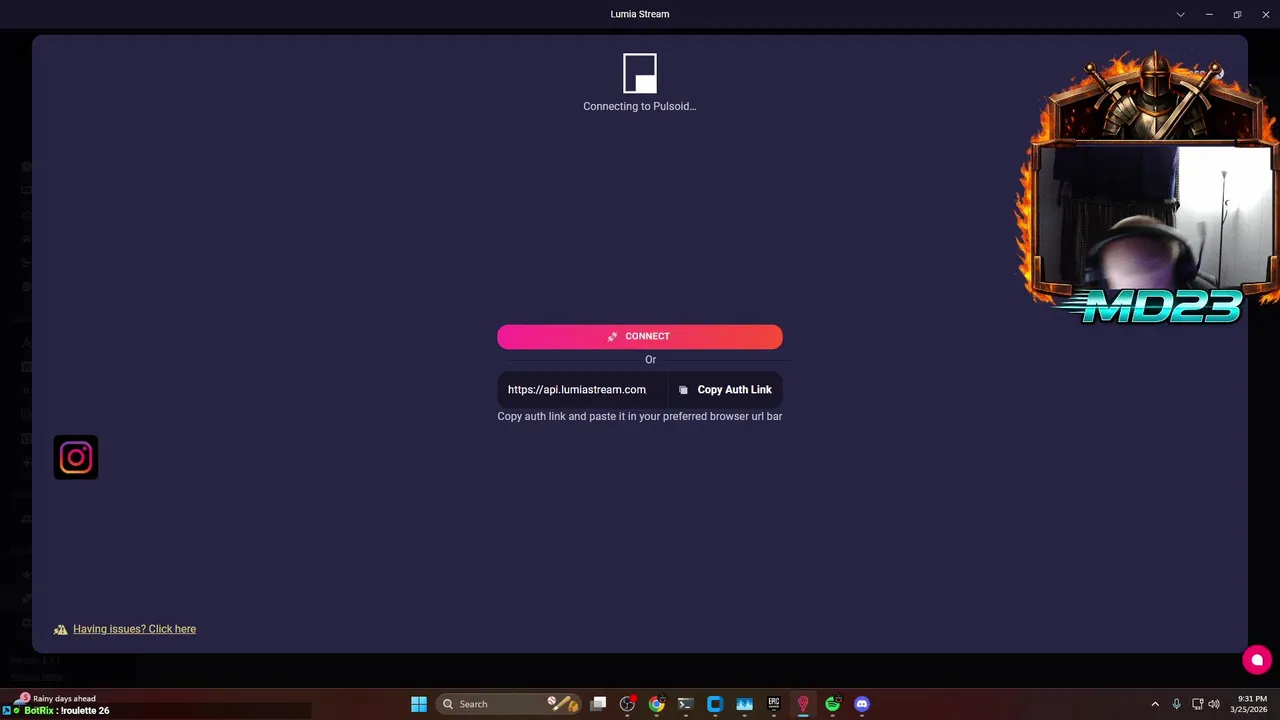Click the Lumia Stream title text
The height and width of the screenshot is (720, 1280).
[640, 14]
